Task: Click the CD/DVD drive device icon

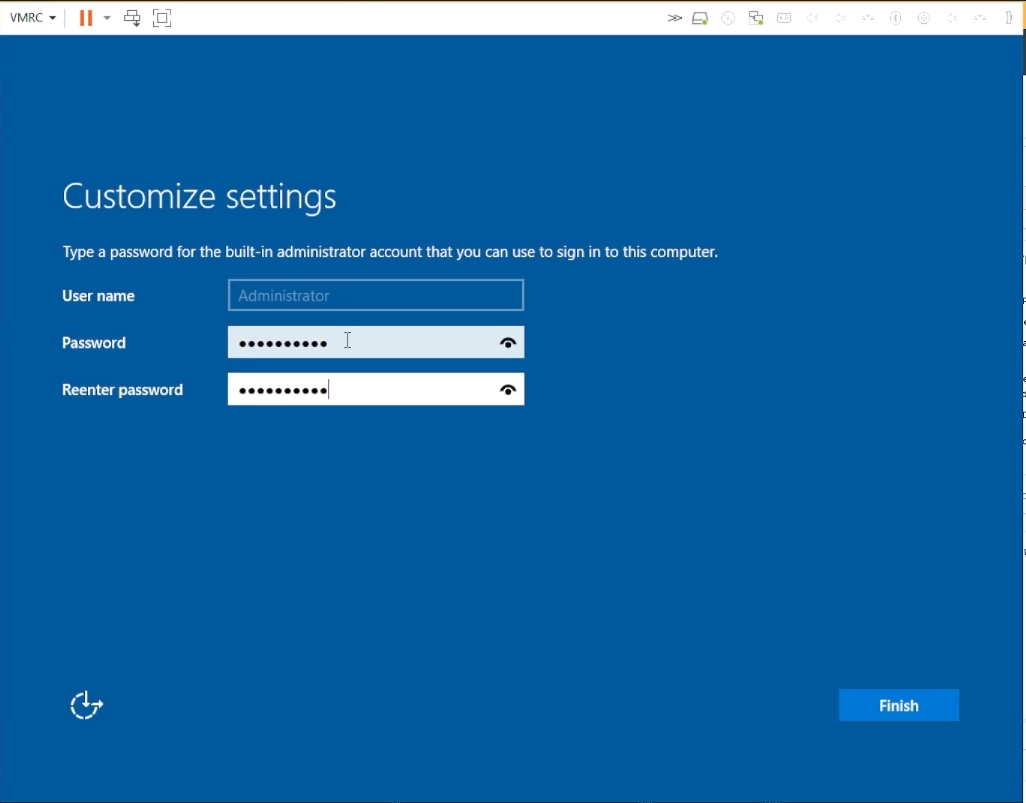Action: point(727,17)
